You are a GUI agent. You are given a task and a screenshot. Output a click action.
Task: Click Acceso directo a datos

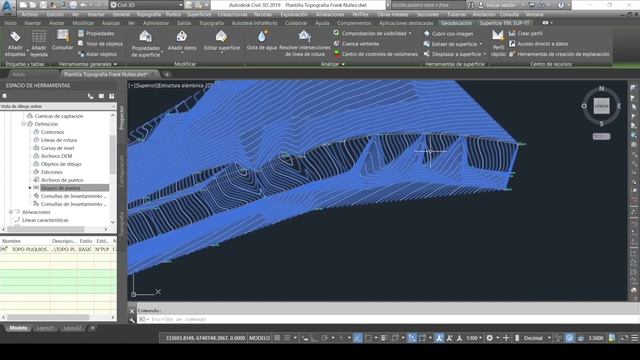(x=538, y=44)
